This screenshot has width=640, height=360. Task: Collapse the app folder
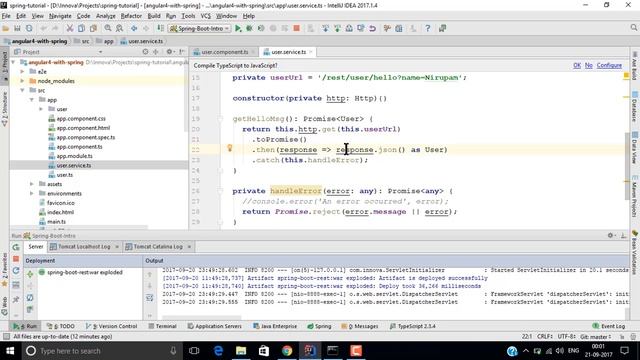[x=32, y=100]
